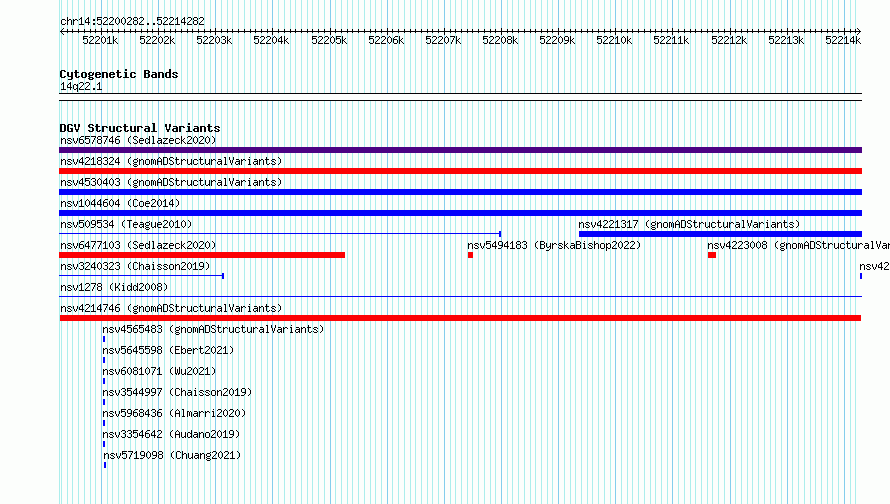Image resolution: width=890 pixels, height=504 pixels.
Task: Click the 52210k ruler position
Action: (x=614, y=40)
